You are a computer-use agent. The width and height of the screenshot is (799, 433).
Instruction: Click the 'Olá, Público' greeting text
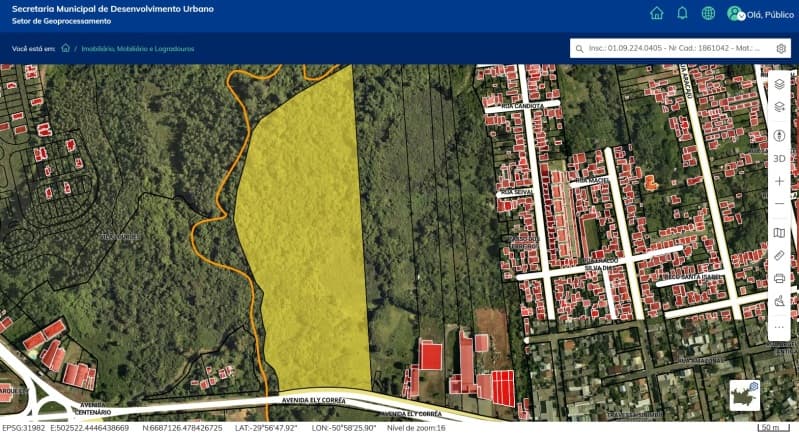[x=770, y=15]
